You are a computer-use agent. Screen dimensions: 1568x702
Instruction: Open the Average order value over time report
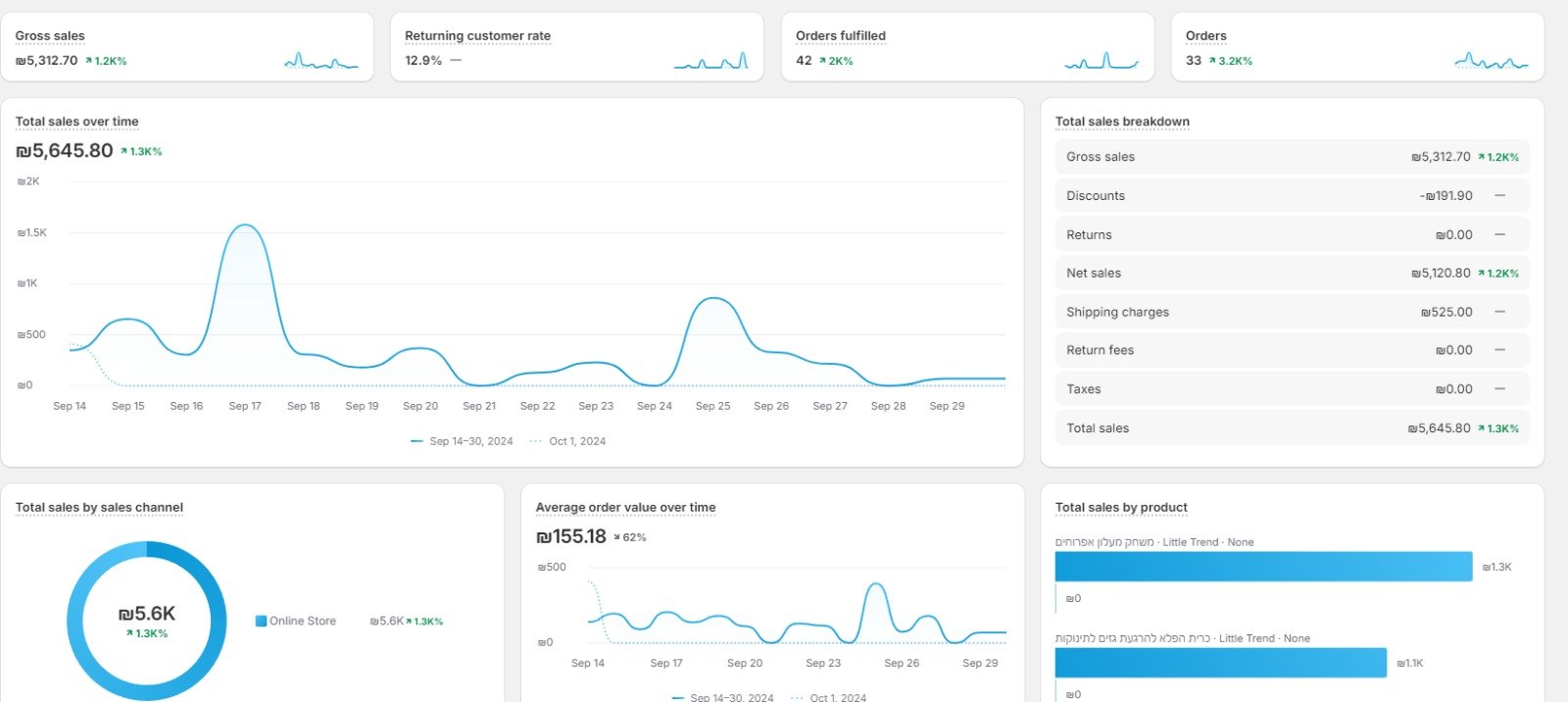625,508
